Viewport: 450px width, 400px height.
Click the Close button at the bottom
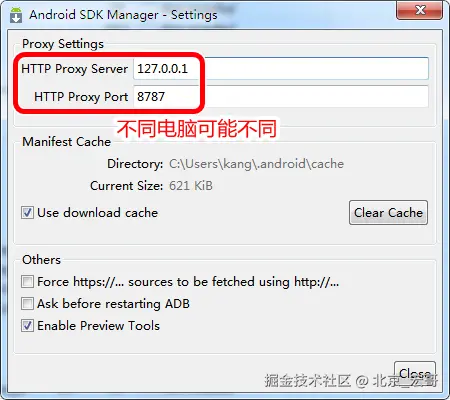[x=415, y=374]
